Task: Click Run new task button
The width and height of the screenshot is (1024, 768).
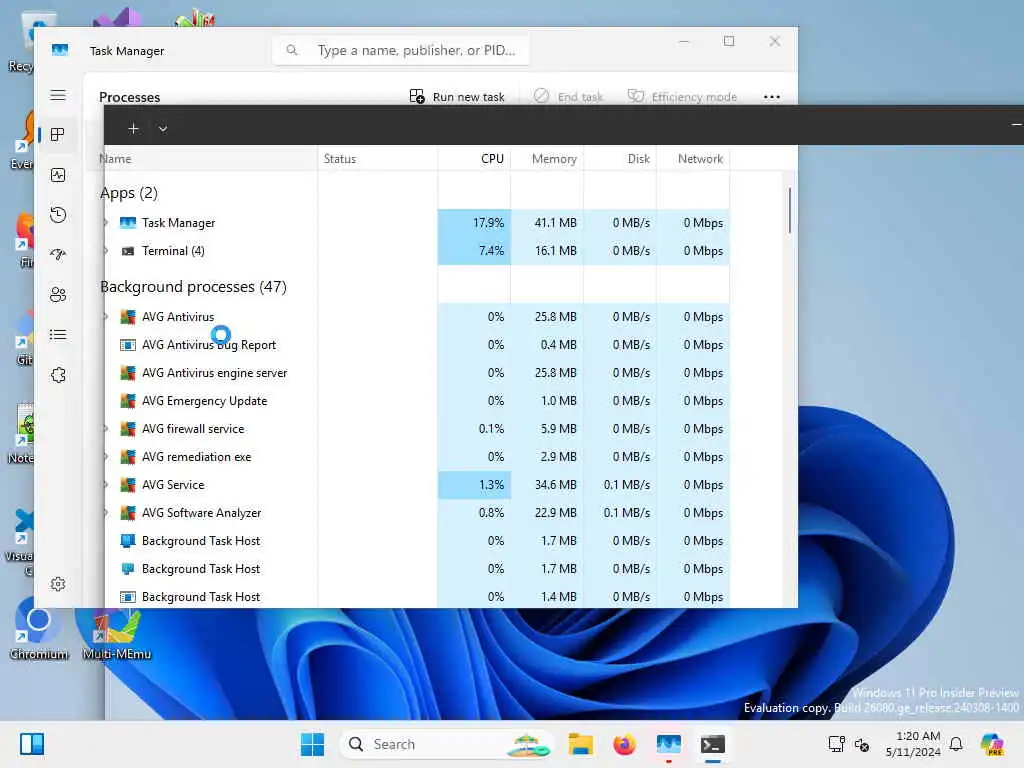Action: [x=457, y=97]
